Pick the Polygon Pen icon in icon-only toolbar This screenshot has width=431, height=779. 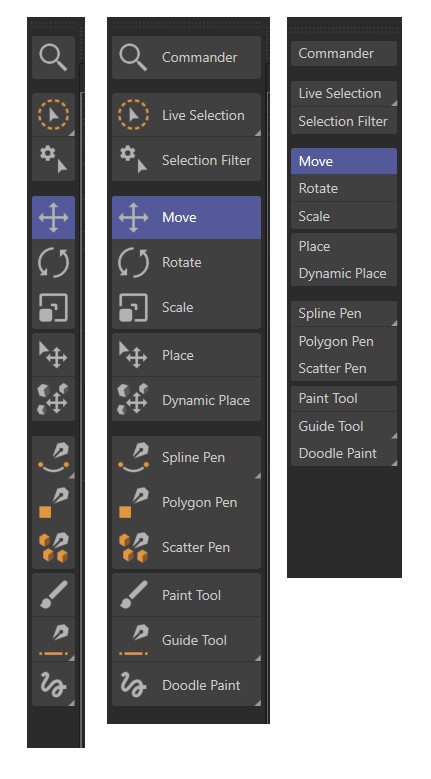(x=54, y=502)
